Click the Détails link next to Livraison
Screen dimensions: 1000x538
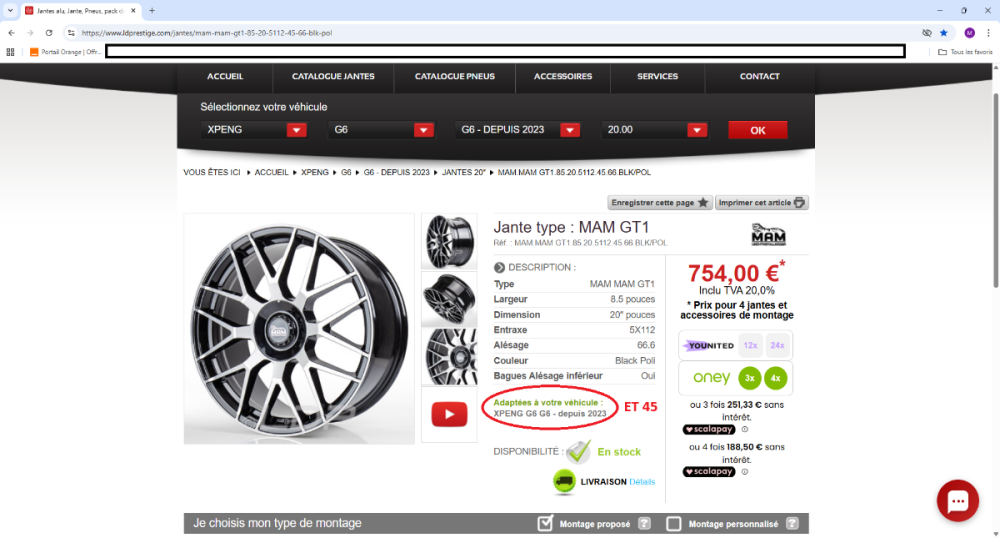pyautogui.click(x=642, y=482)
